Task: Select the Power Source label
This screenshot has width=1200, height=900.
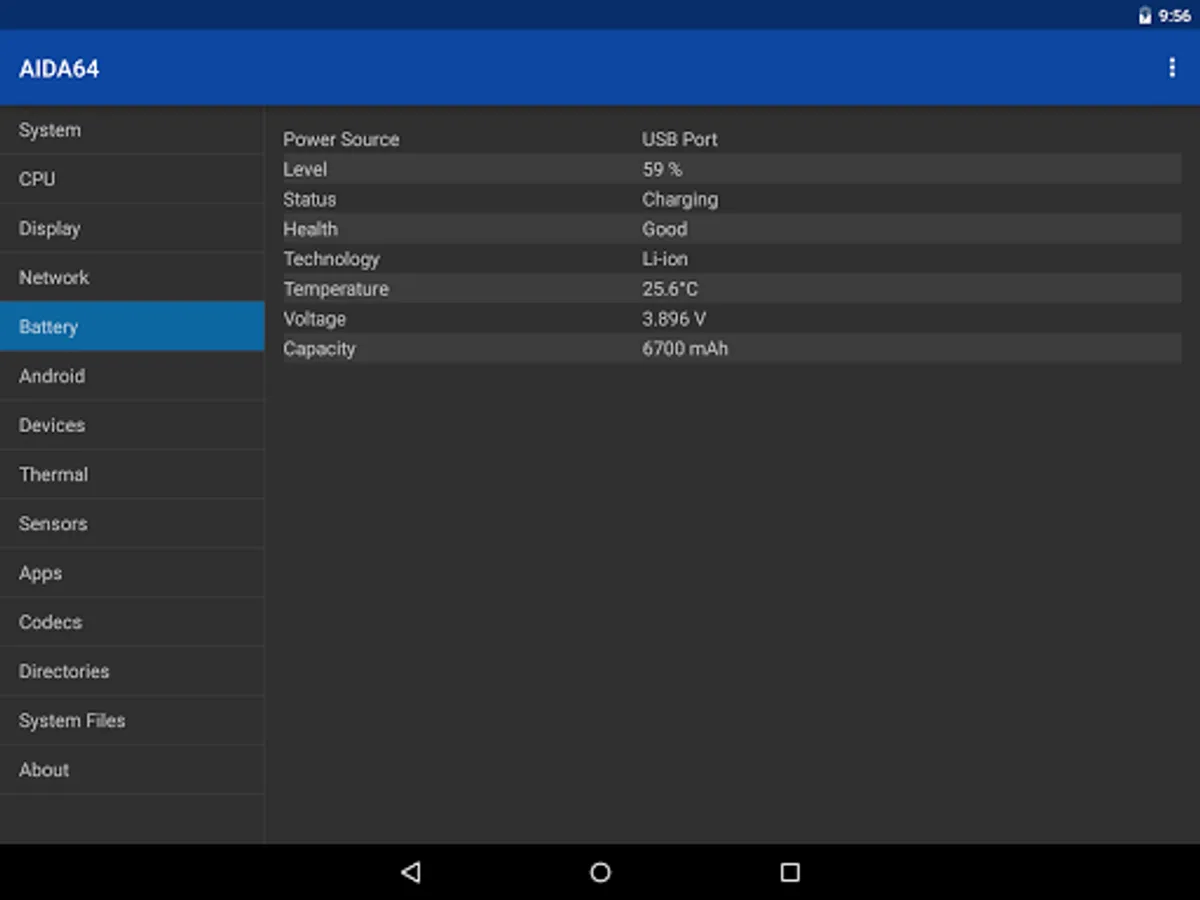Action: (x=341, y=139)
